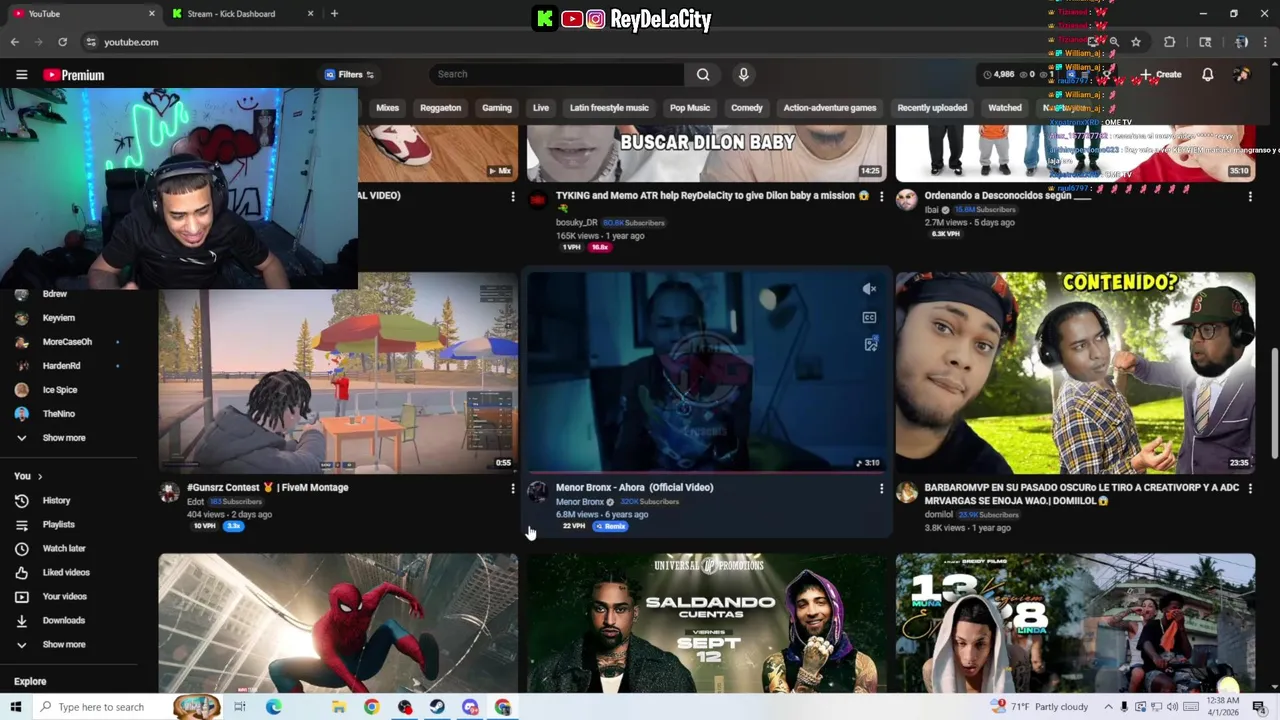Image resolution: width=1280 pixels, height=720 pixels.
Task: Open Watch later in the sidebar
Action: [x=63, y=548]
